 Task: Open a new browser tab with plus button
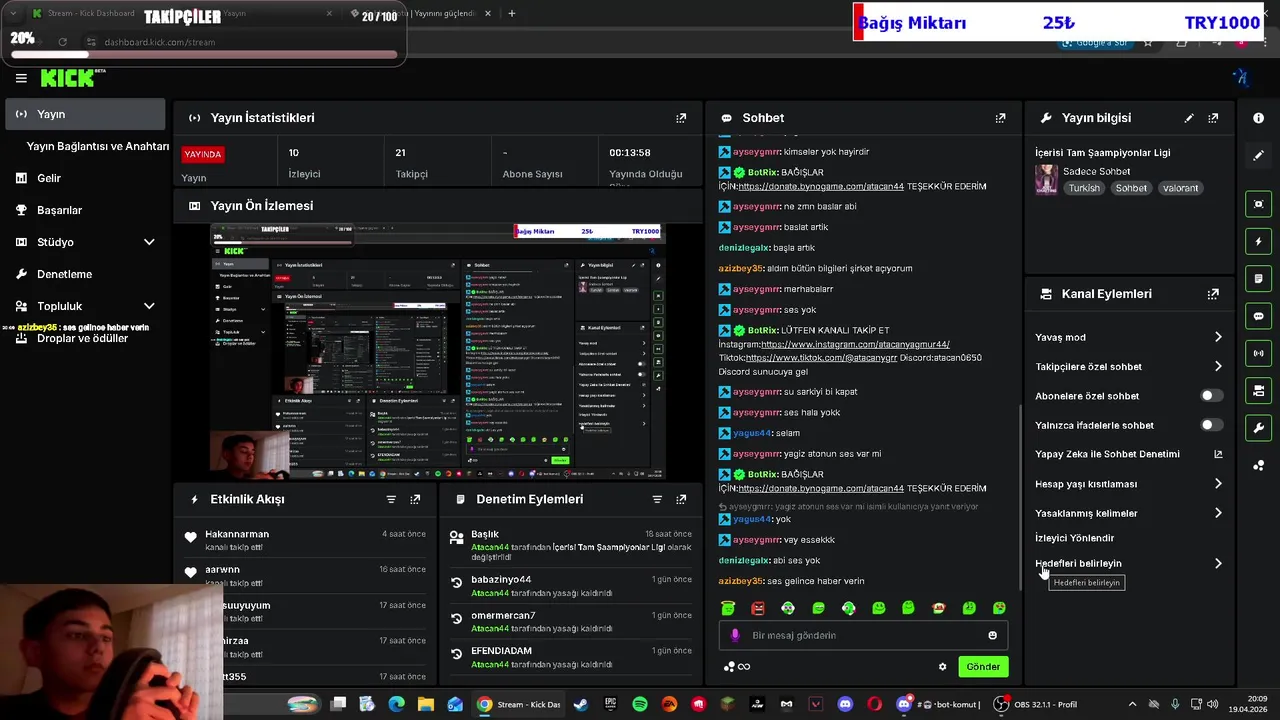pos(512,14)
